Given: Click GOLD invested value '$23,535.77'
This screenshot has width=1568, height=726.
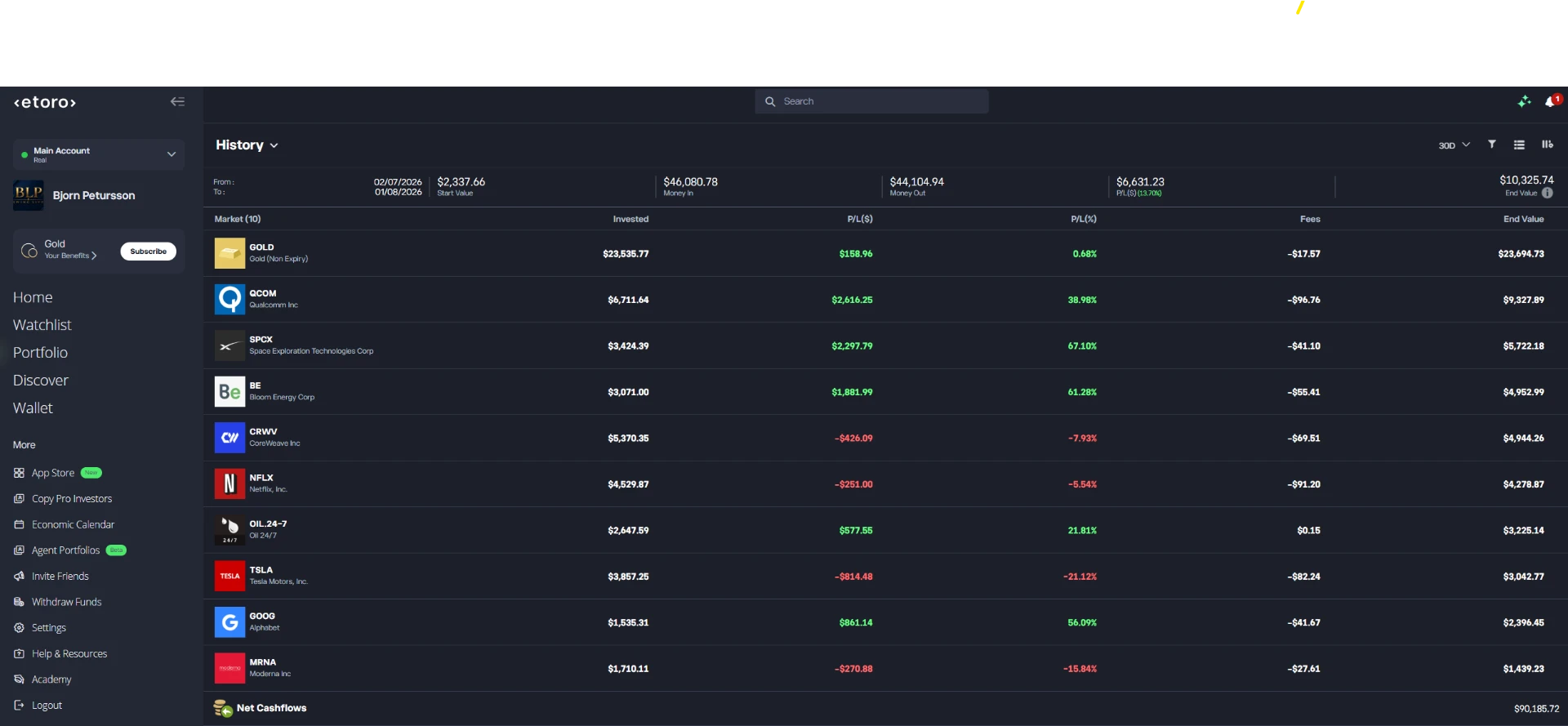Looking at the screenshot, I should [x=626, y=254].
